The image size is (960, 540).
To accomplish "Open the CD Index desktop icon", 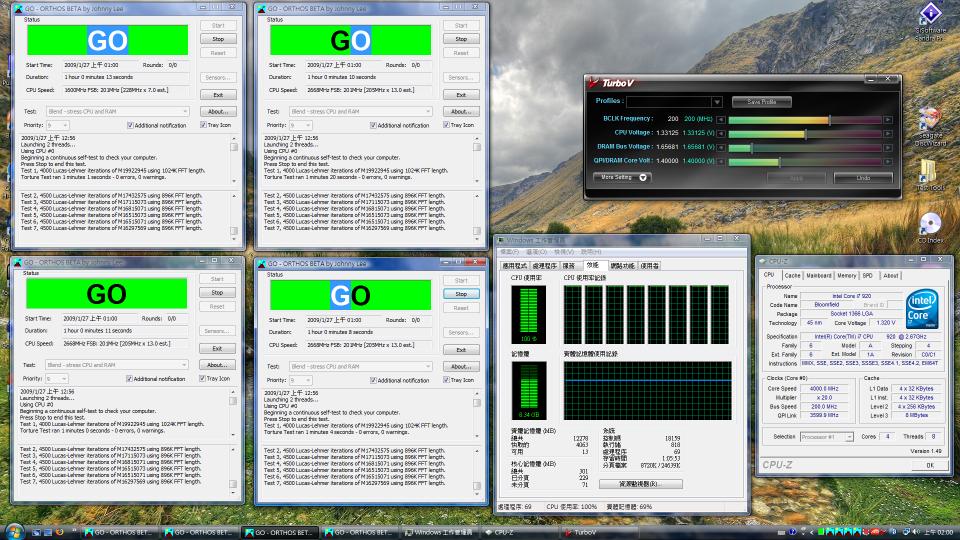I will (930, 225).
